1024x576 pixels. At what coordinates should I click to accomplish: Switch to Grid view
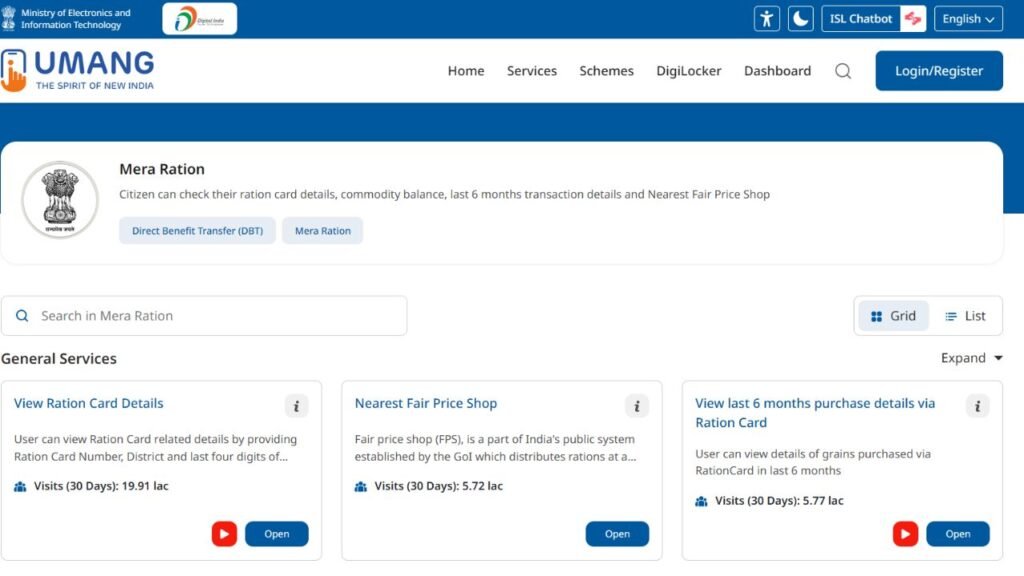coord(893,316)
